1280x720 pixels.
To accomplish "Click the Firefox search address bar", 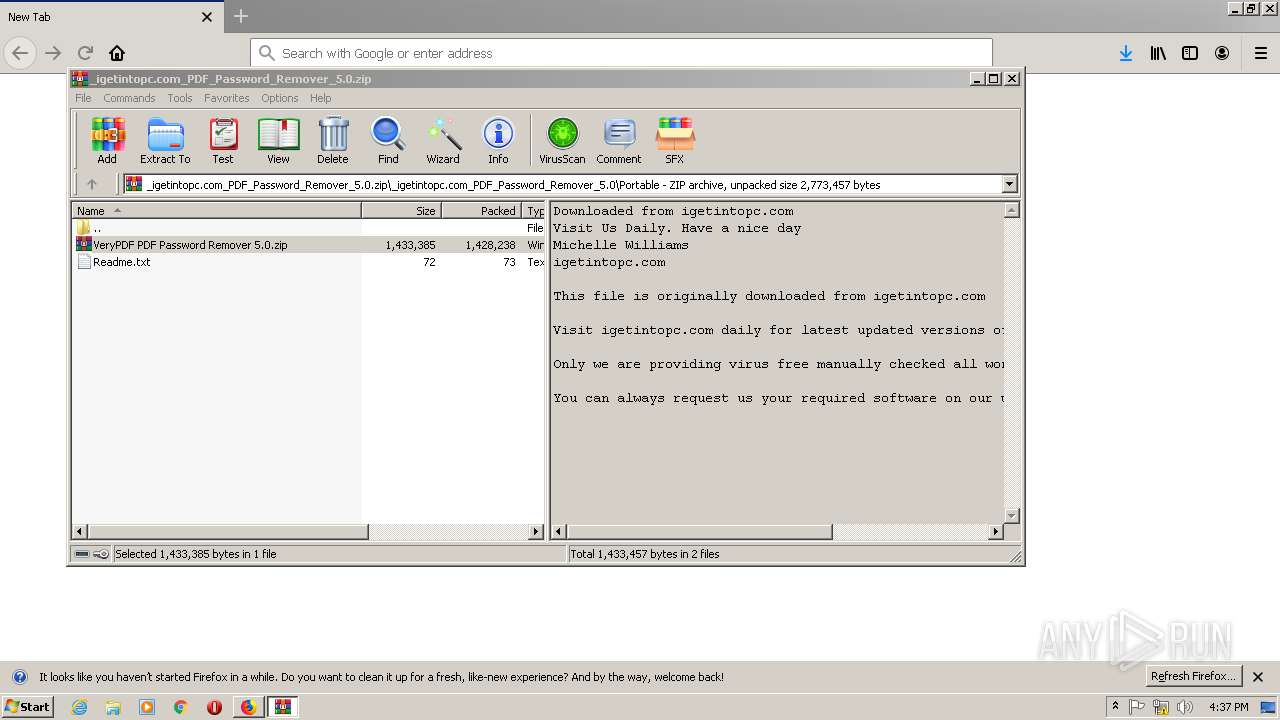I will point(621,53).
